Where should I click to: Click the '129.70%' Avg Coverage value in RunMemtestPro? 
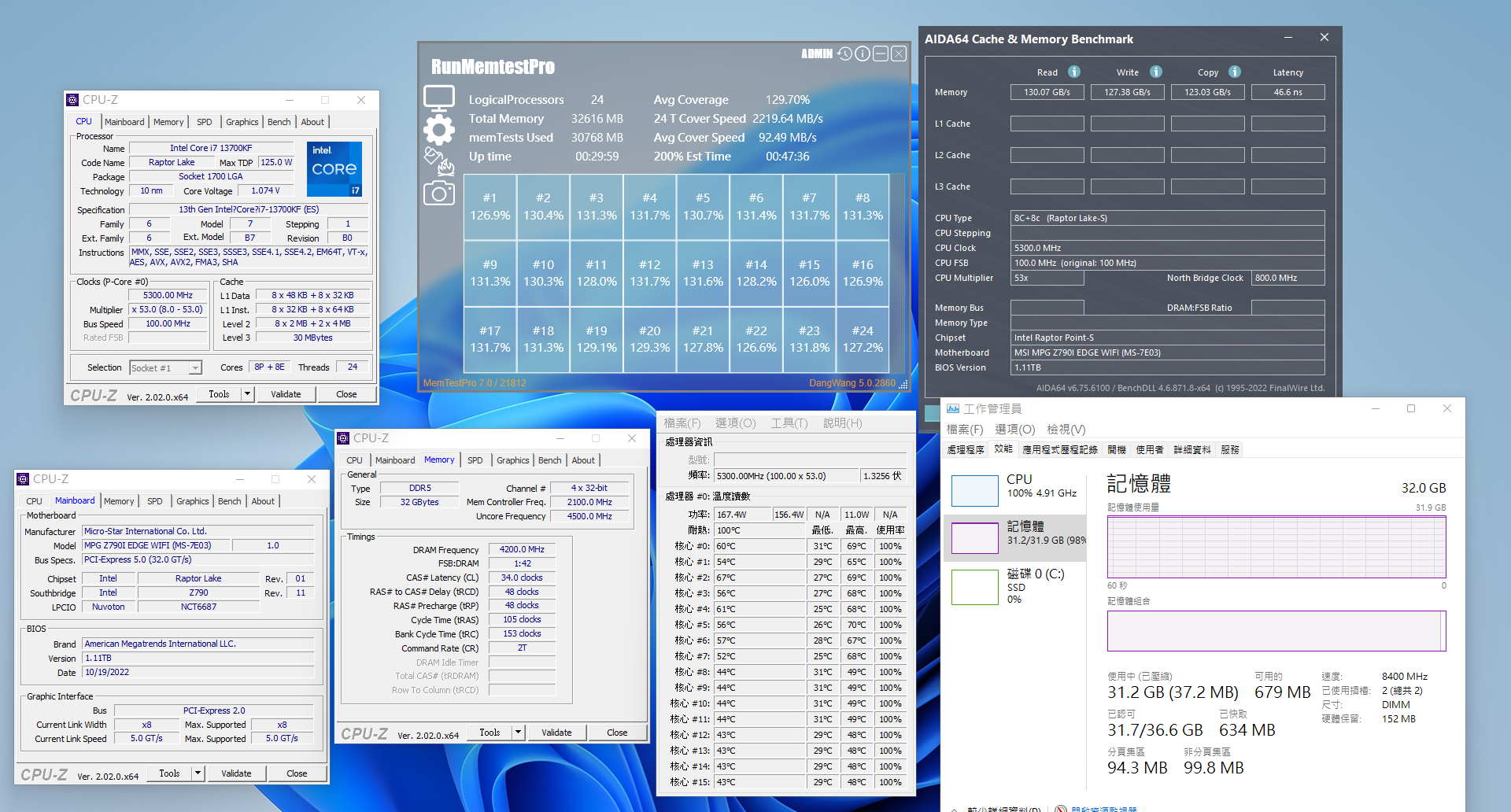point(787,100)
